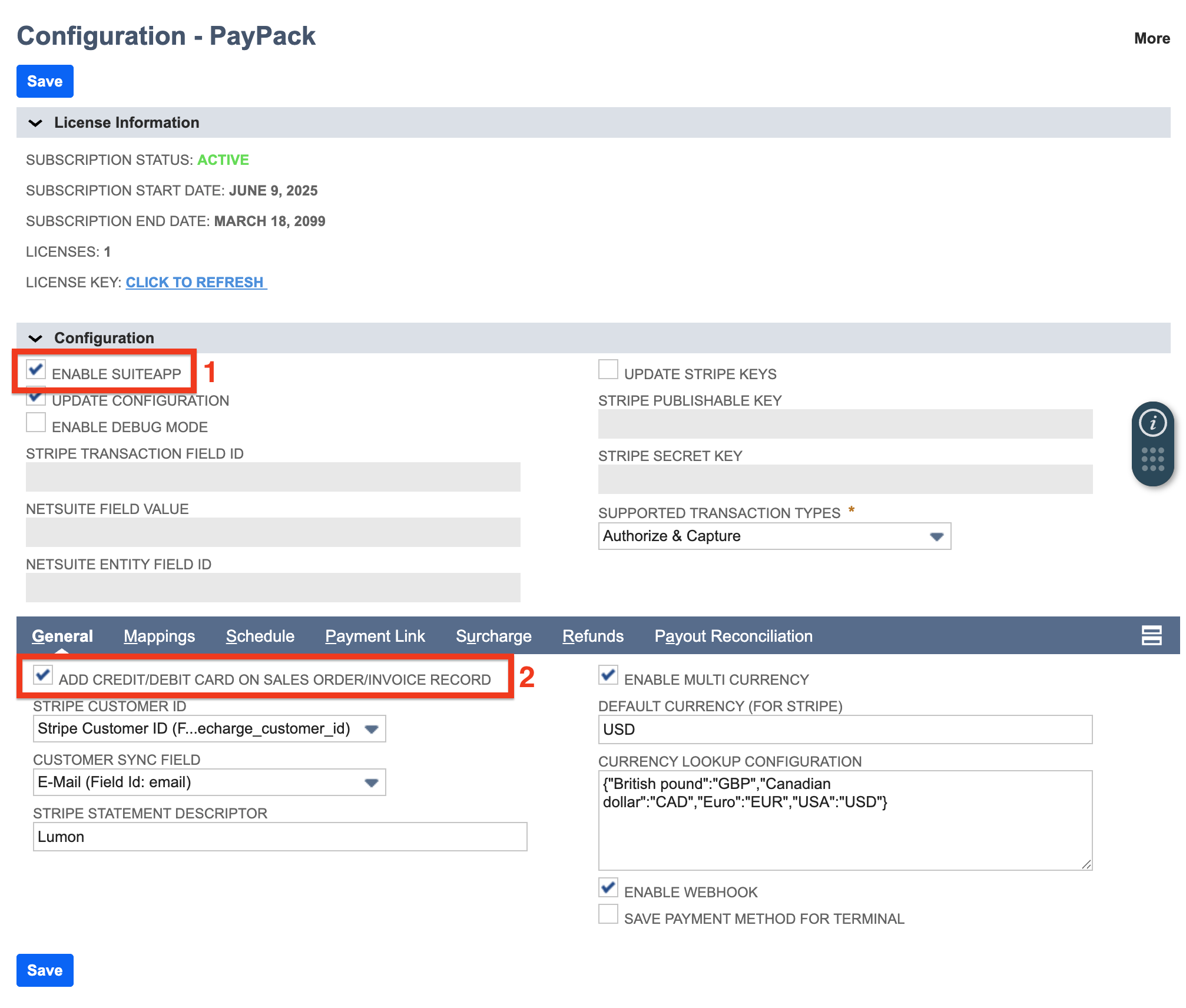Click the Stripe Publishable Key field
Screen dimensions: 1186x1008
(x=846, y=424)
